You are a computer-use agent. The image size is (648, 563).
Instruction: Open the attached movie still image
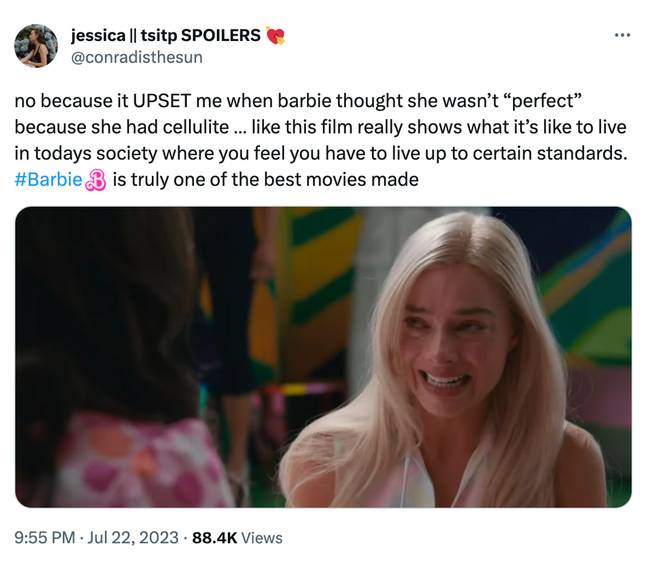(x=323, y=357)
